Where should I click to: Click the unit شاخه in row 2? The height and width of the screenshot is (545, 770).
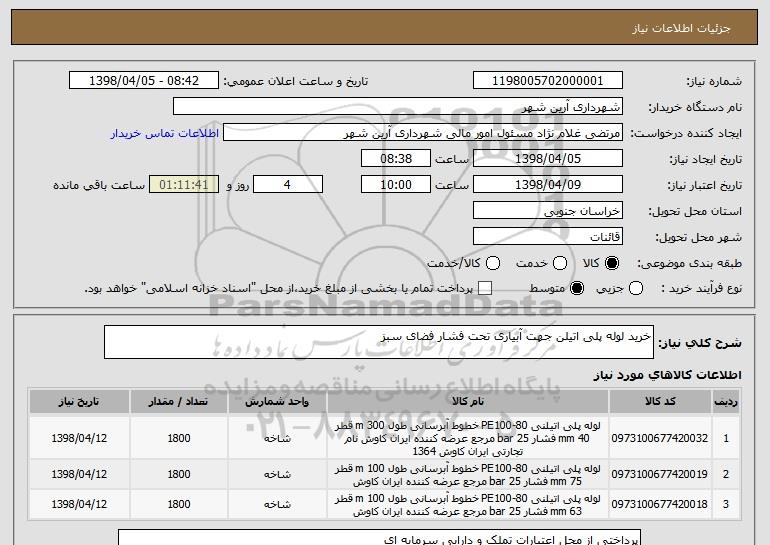(277, 474)
